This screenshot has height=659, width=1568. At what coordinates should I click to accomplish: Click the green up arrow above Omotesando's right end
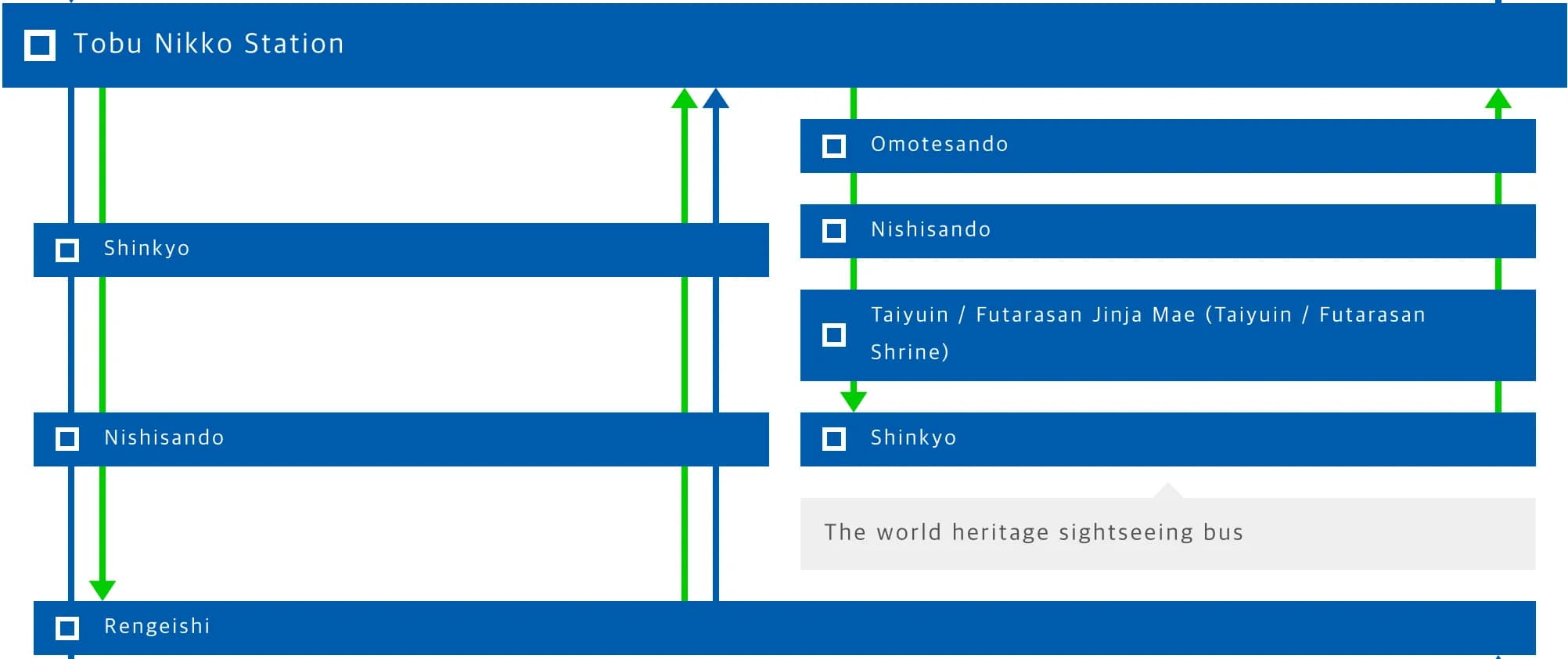pos(1498,99)
